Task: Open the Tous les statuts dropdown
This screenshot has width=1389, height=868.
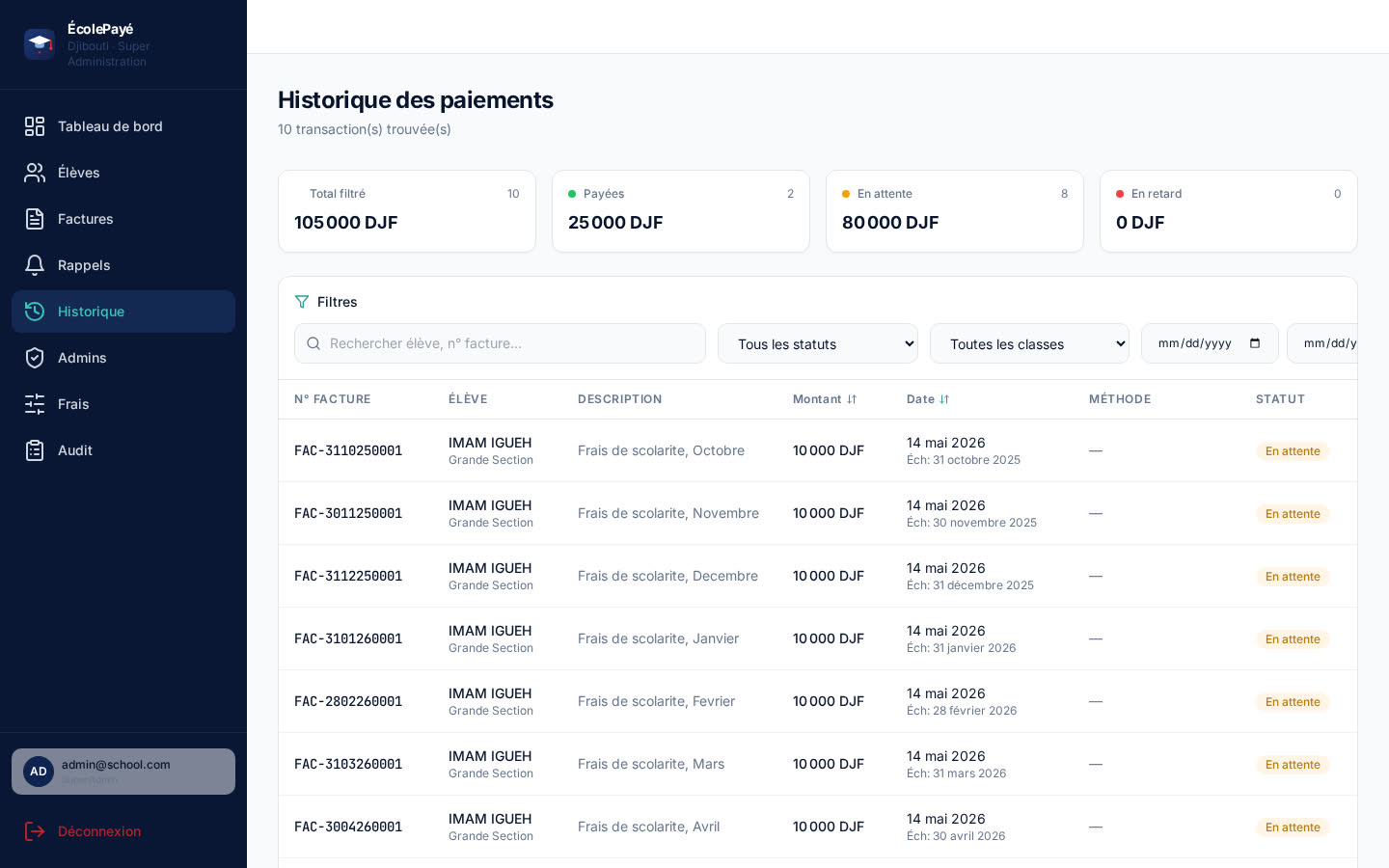Action: pyautogui.click(x=818, y=343)
